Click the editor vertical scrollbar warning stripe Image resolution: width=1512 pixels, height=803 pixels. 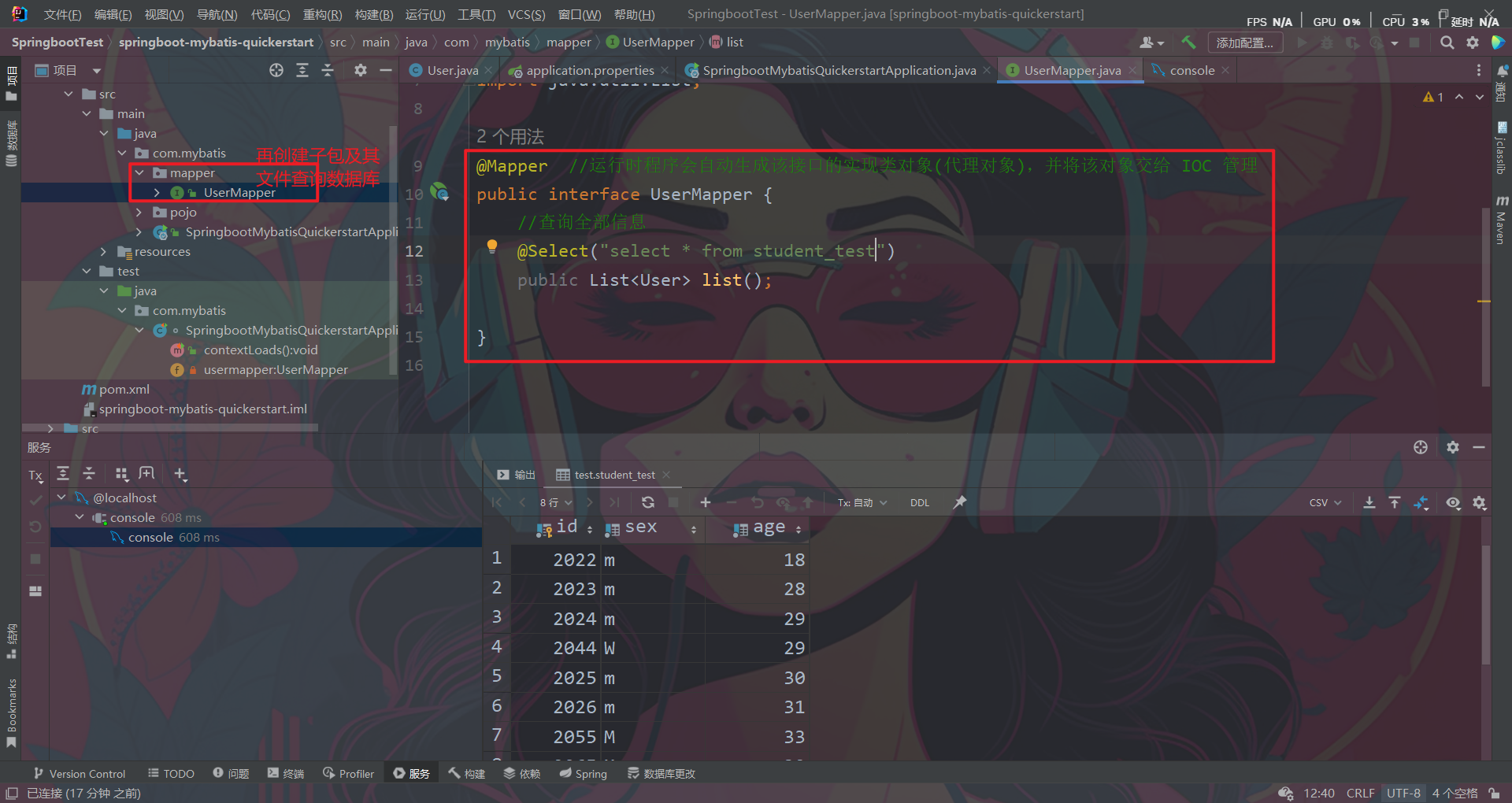point(1484,301)
